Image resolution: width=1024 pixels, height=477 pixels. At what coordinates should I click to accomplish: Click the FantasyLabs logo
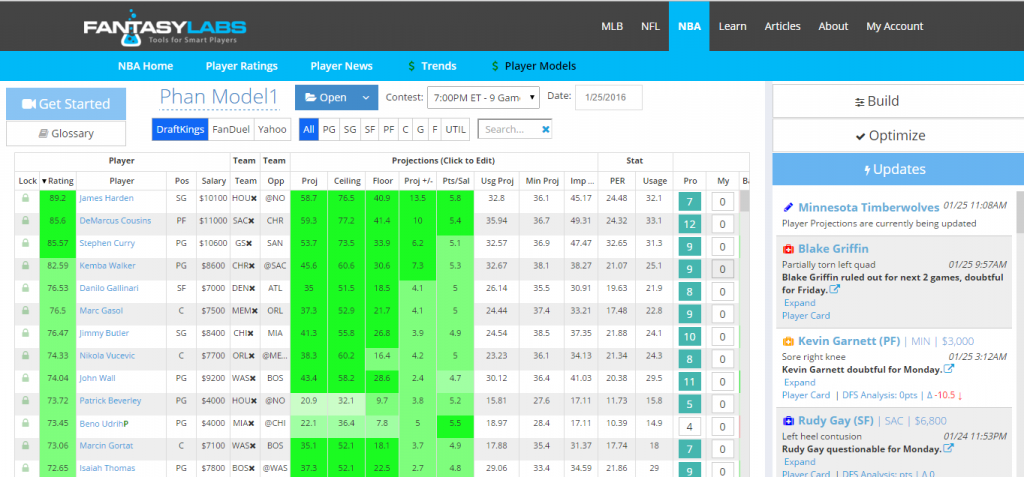165,29
